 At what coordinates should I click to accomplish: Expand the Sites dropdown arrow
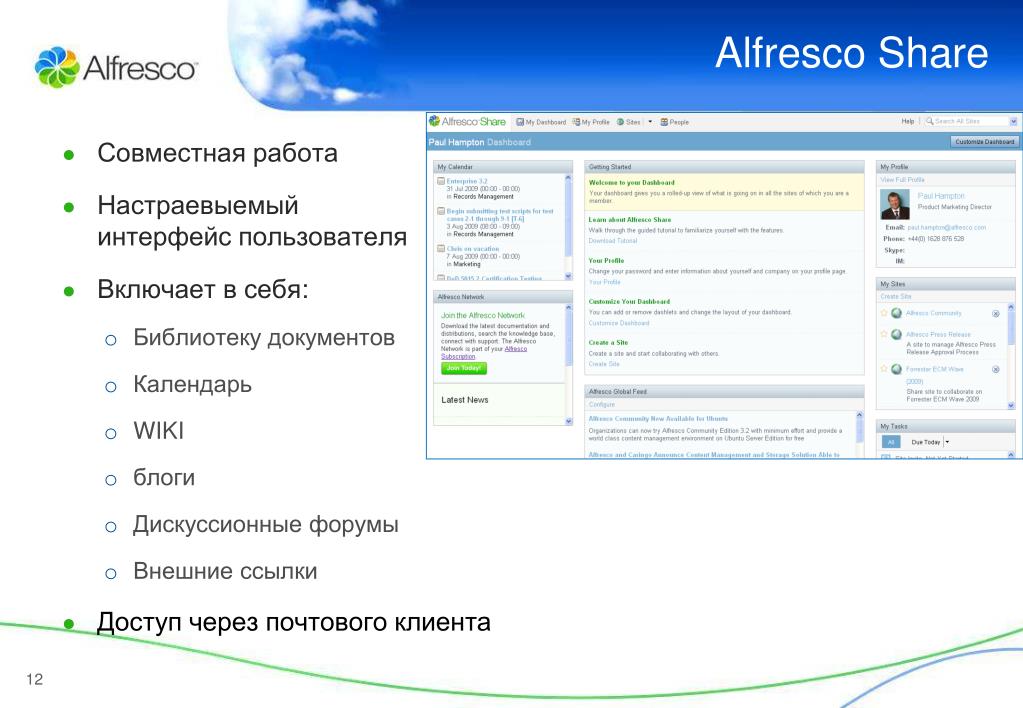[650, 122]
